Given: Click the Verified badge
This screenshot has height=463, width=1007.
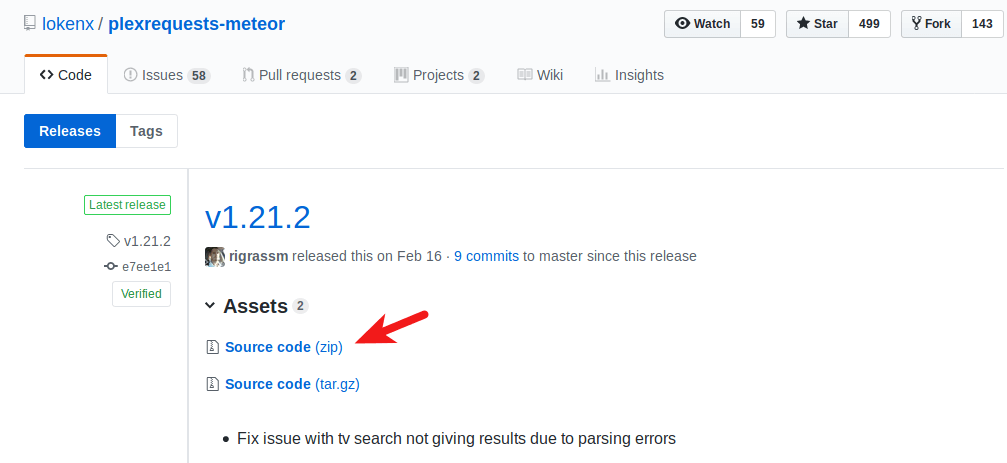Looking at the screenshot, I should 141,294.
